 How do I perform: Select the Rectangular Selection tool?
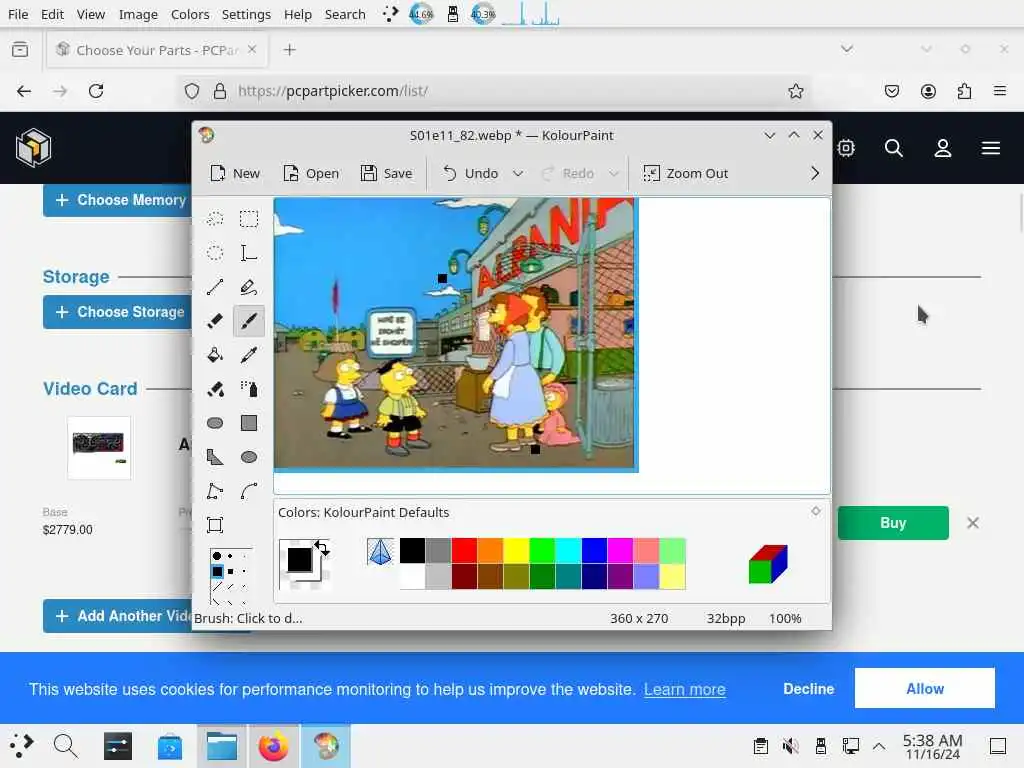(249, 219)
